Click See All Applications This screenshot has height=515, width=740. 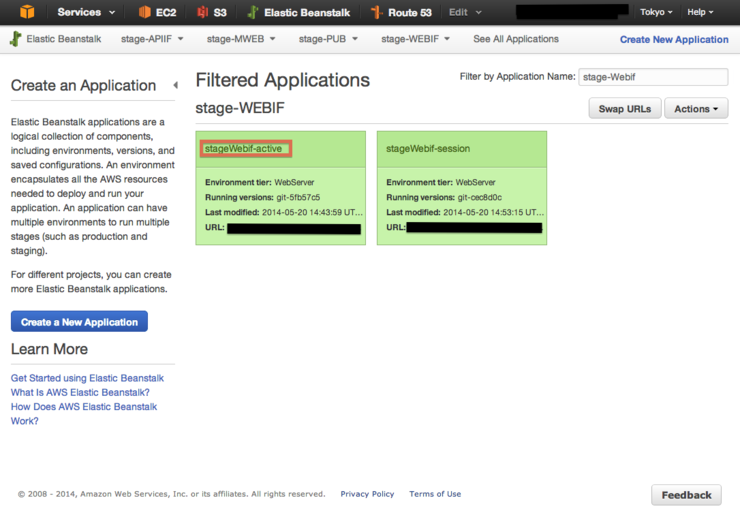coord(516,39)
